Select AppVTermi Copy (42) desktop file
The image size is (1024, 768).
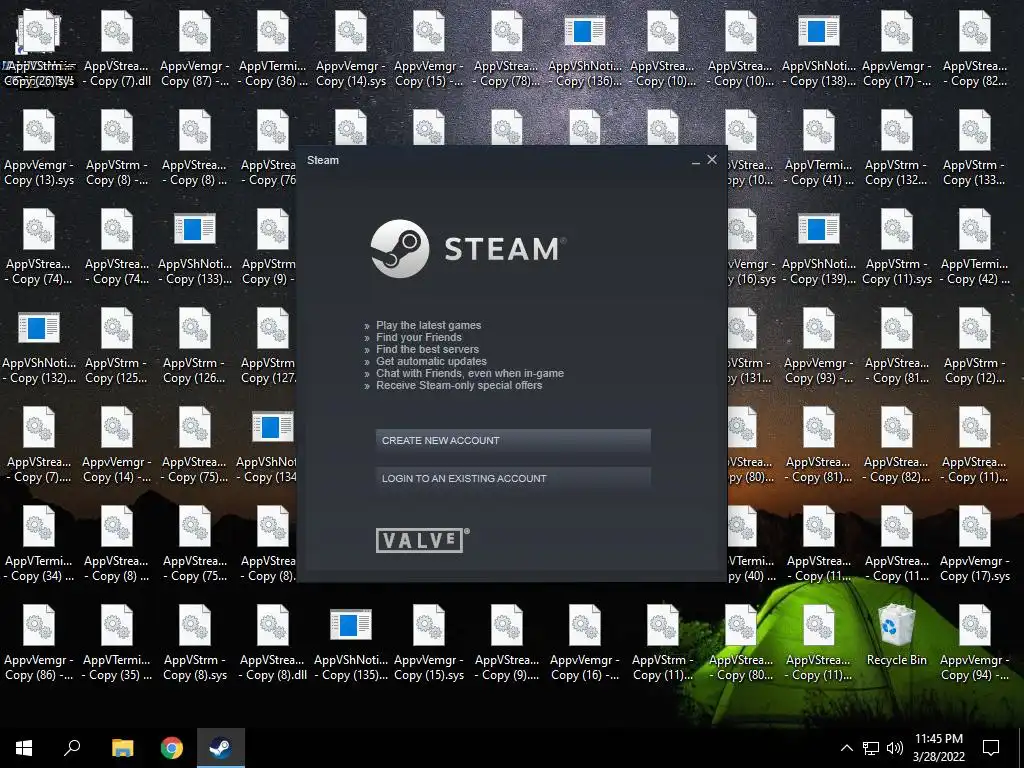(974, 248)
